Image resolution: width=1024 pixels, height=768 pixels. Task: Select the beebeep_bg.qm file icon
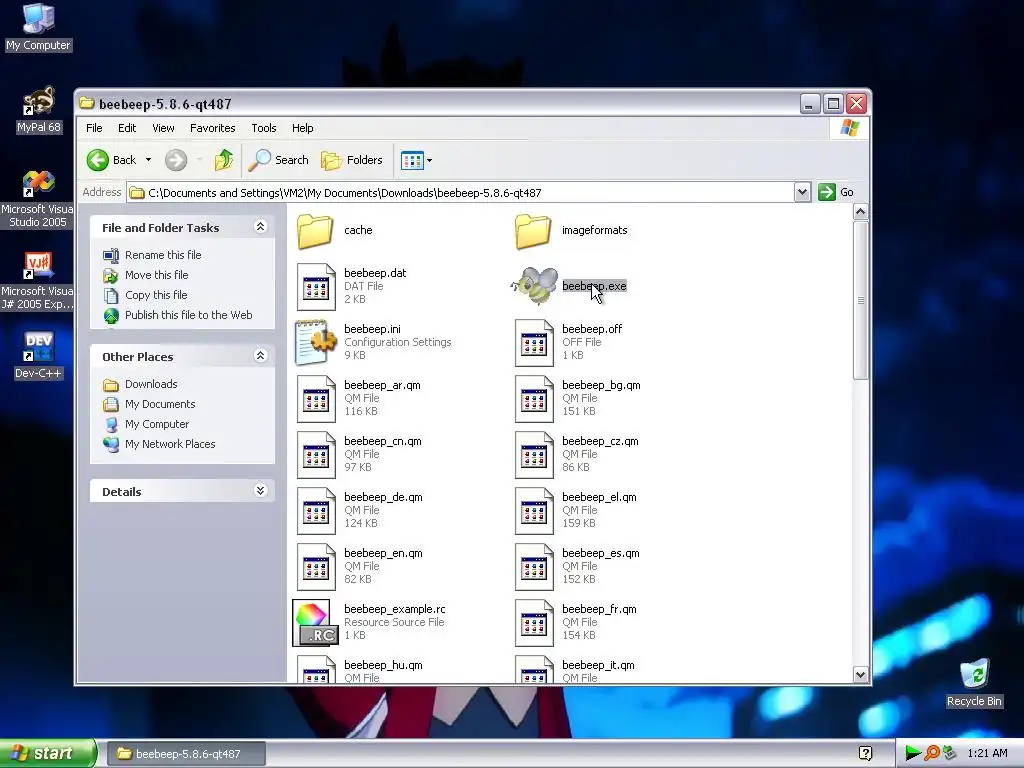[534, 398]
